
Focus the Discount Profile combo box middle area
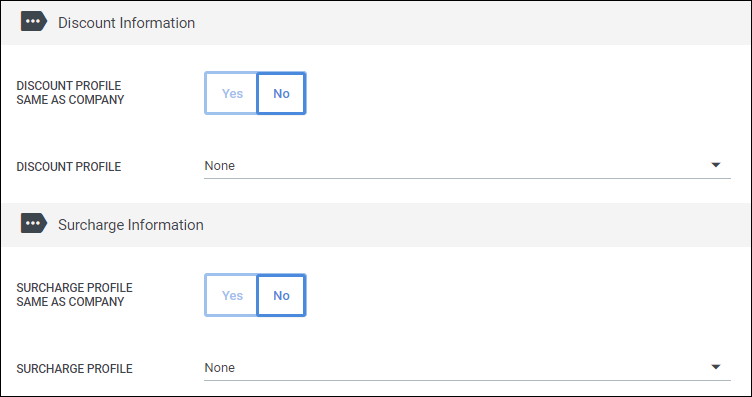click(x=468, y=166)
